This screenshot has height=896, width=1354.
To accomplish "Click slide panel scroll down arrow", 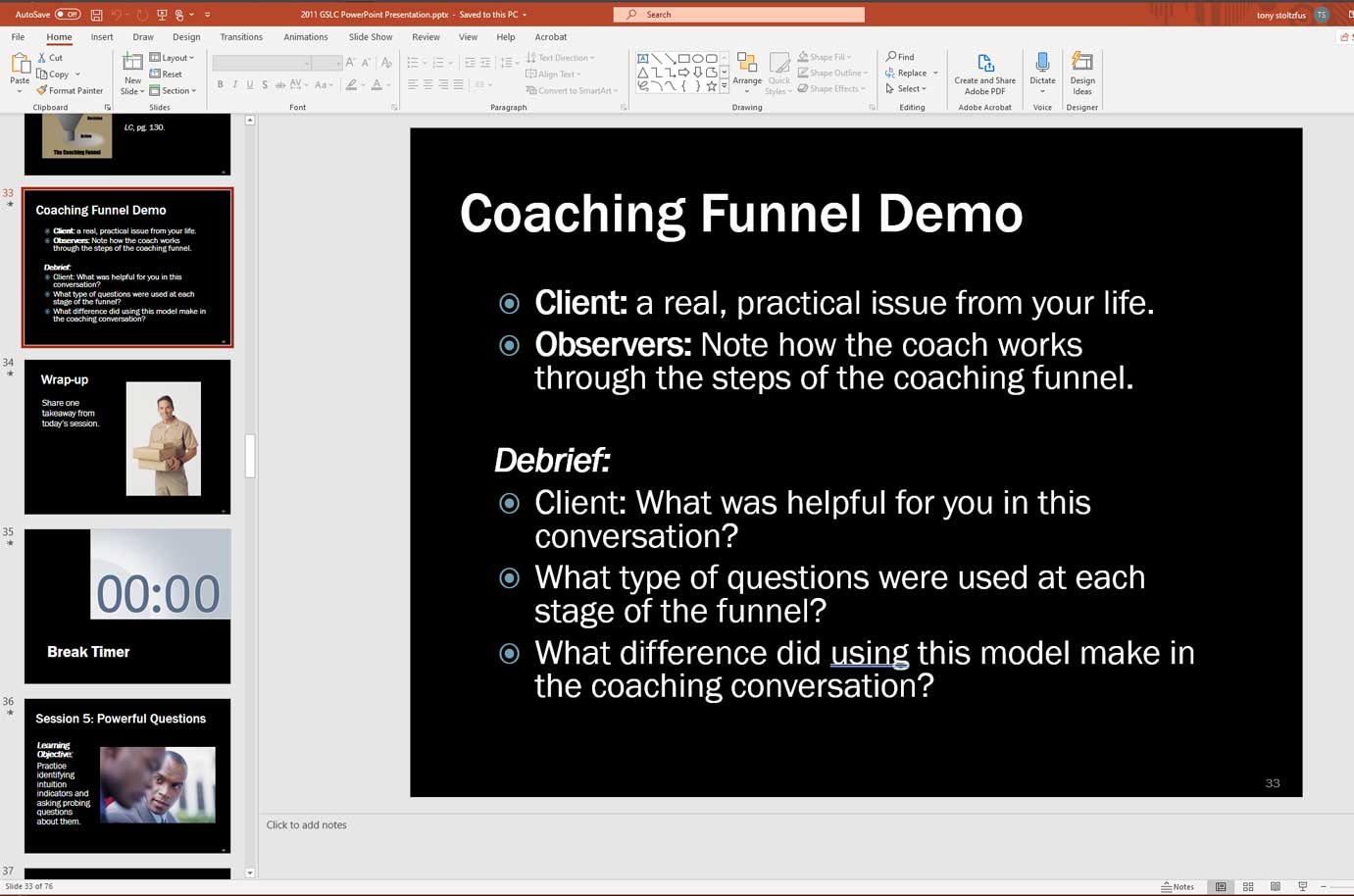I will click(250, 872).
